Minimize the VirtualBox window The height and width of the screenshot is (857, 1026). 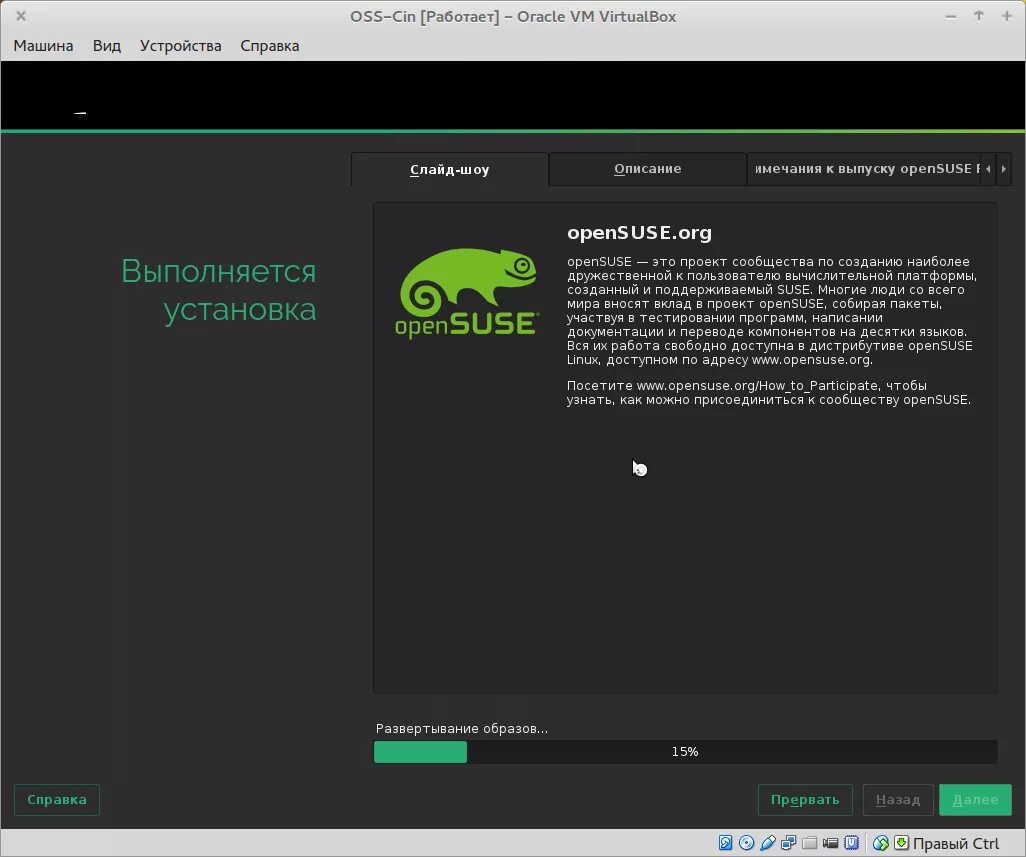coord(951,16)
